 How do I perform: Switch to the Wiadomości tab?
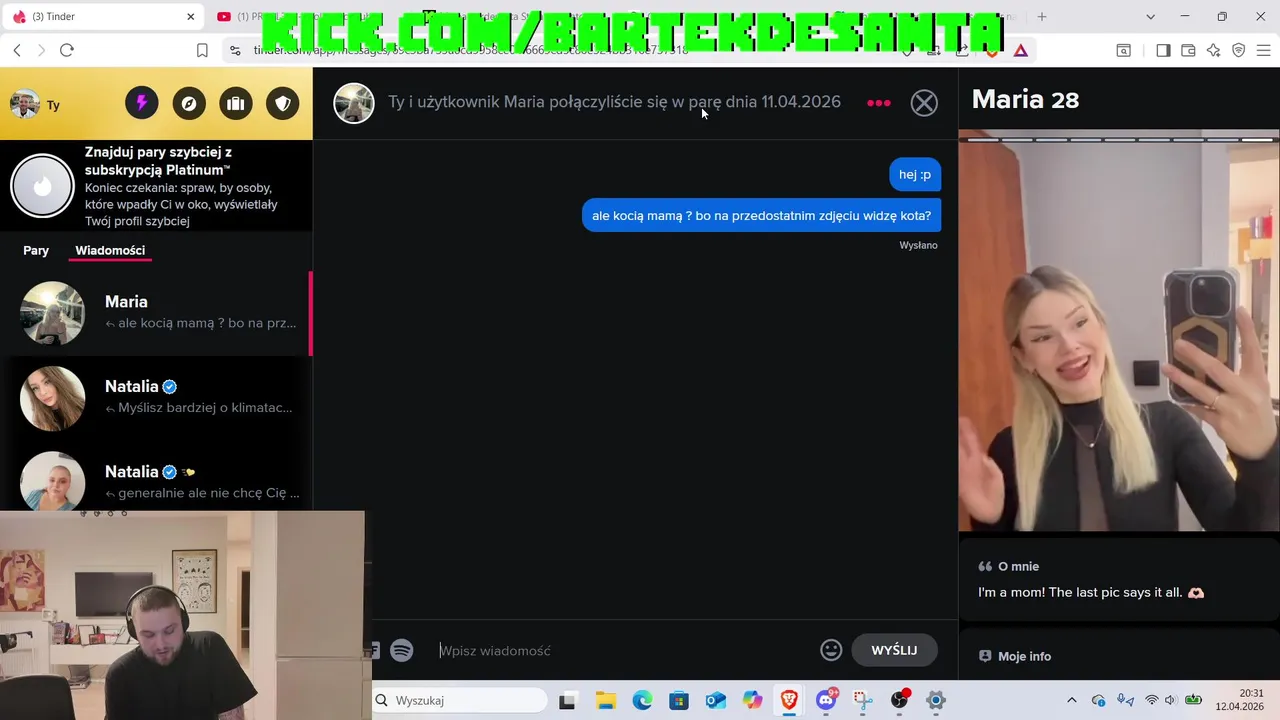pos(110,250)
